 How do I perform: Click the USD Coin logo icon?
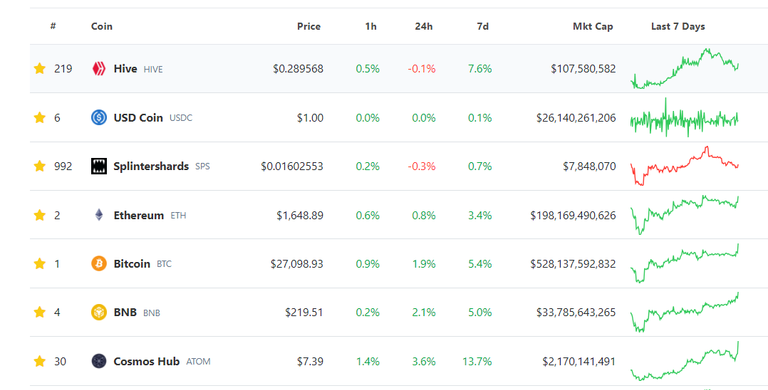click(99, 118)
